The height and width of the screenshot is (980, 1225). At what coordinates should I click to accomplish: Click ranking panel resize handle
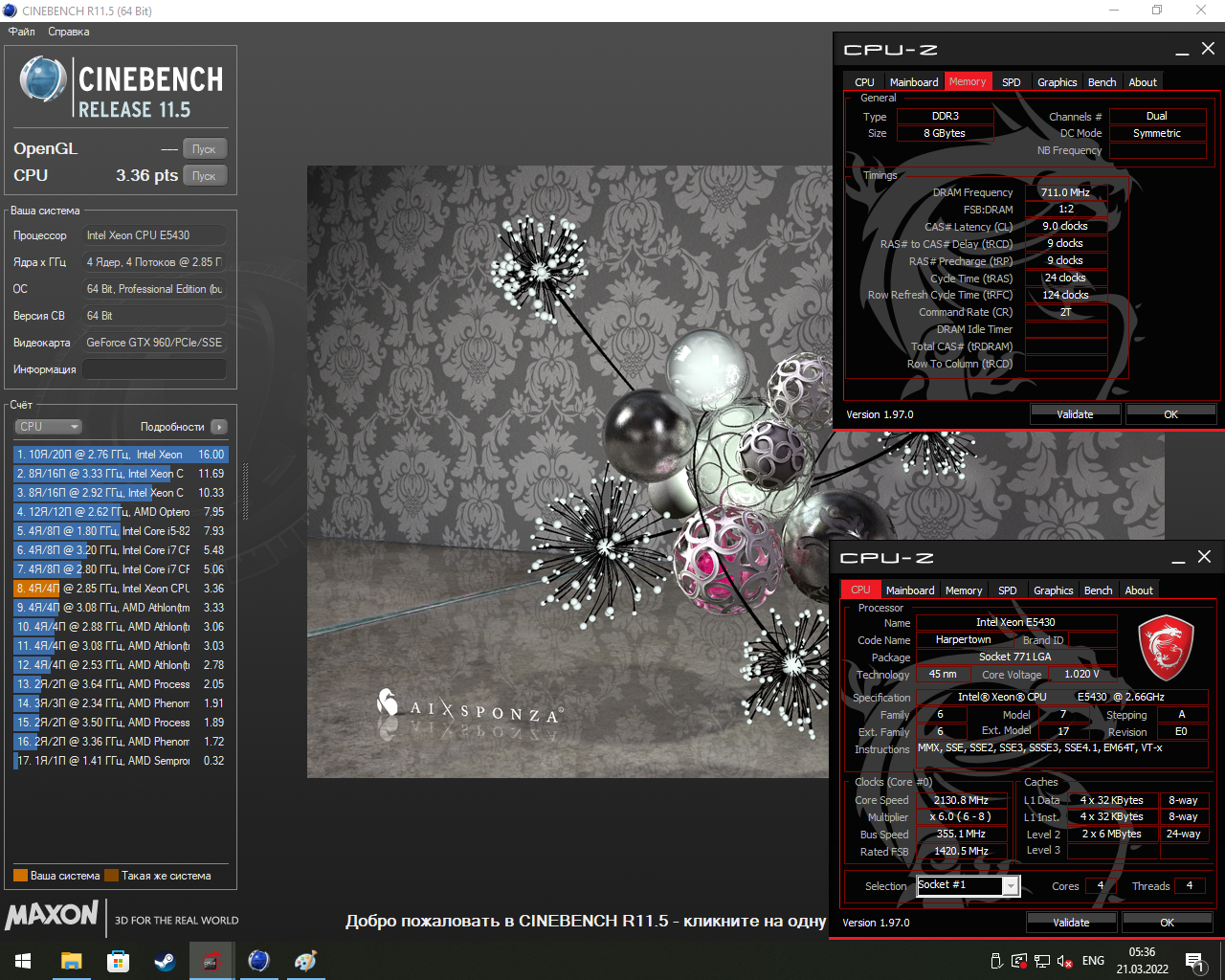coord(245,492)
